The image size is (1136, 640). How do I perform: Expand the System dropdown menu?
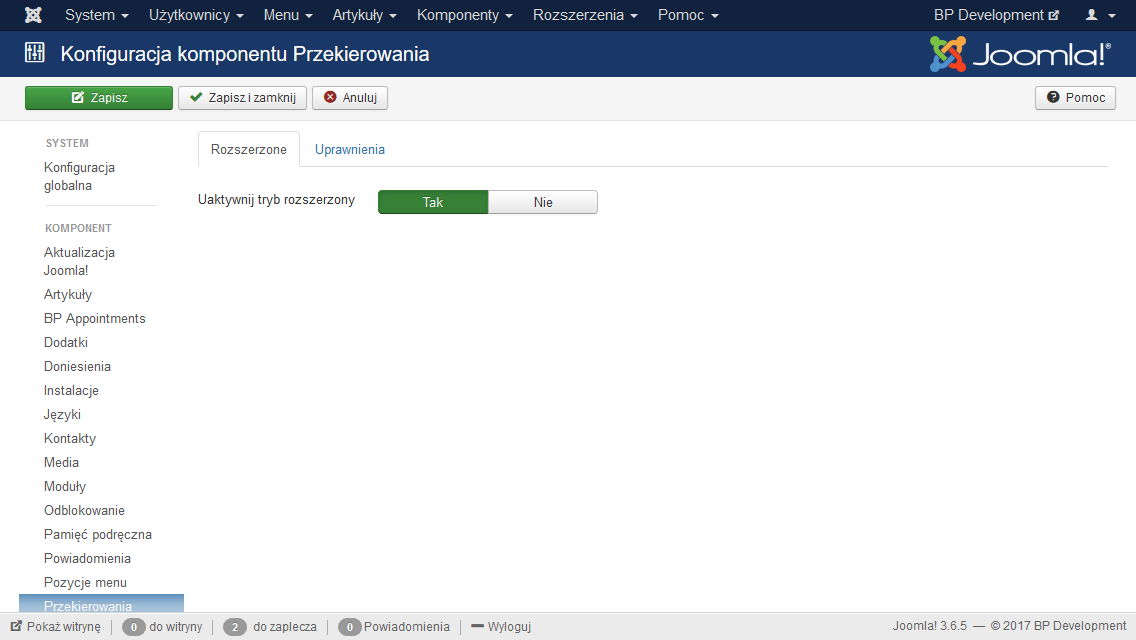96,15
